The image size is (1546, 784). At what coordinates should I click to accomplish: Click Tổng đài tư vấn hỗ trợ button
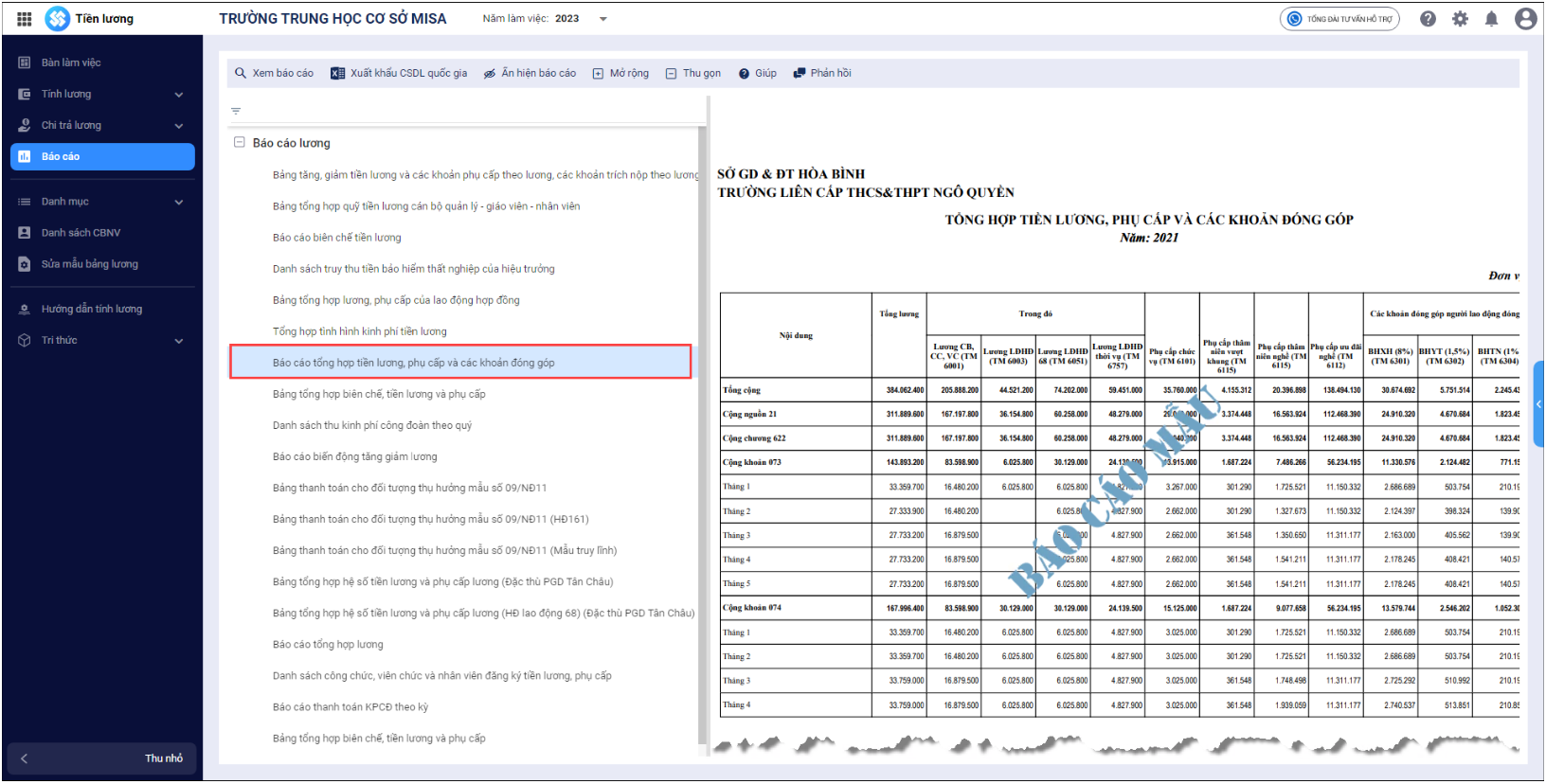point(1339,19)
